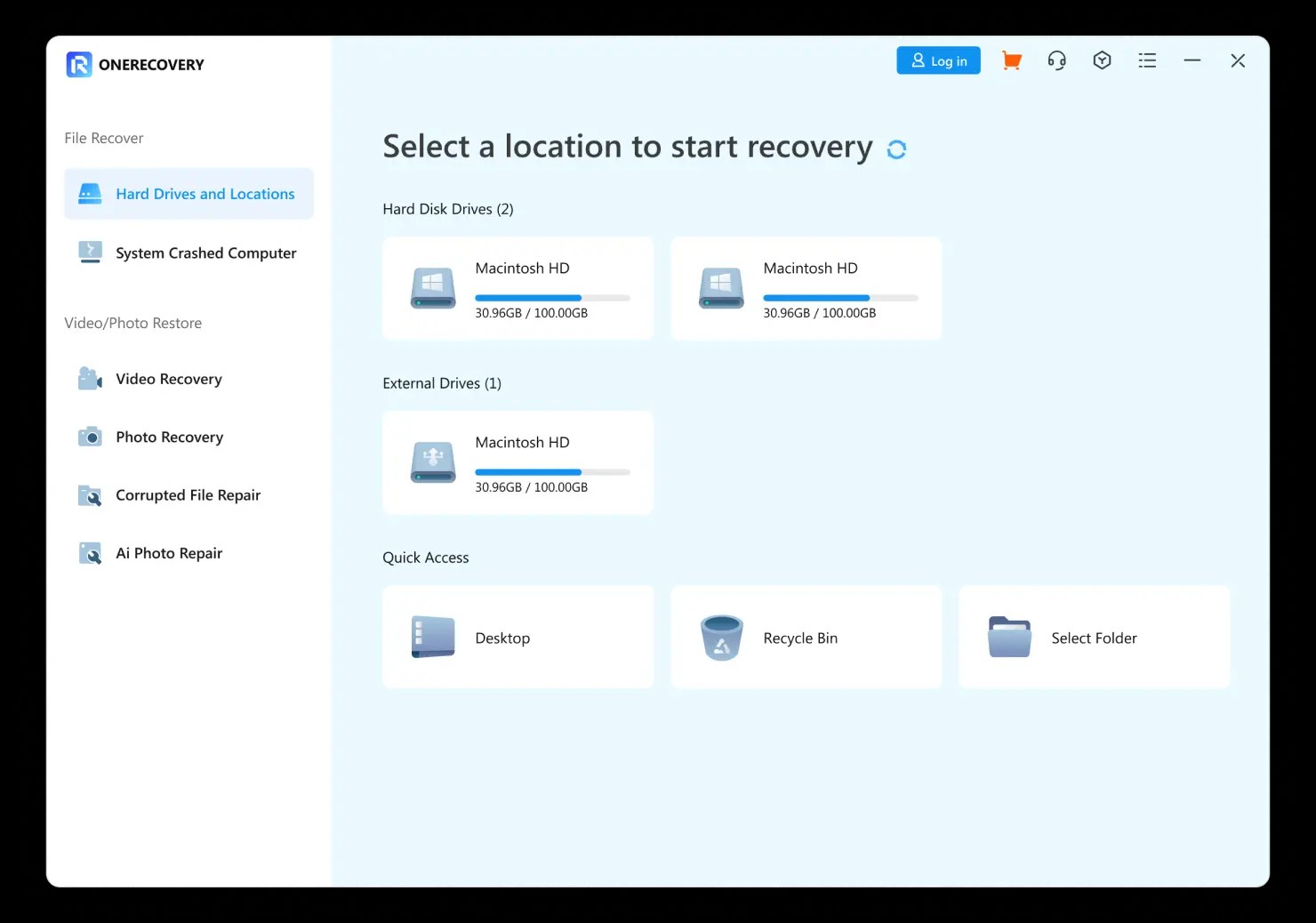Click the Log in button
Viewport: 1316px width, 923px height.
[x=938, y=60]
